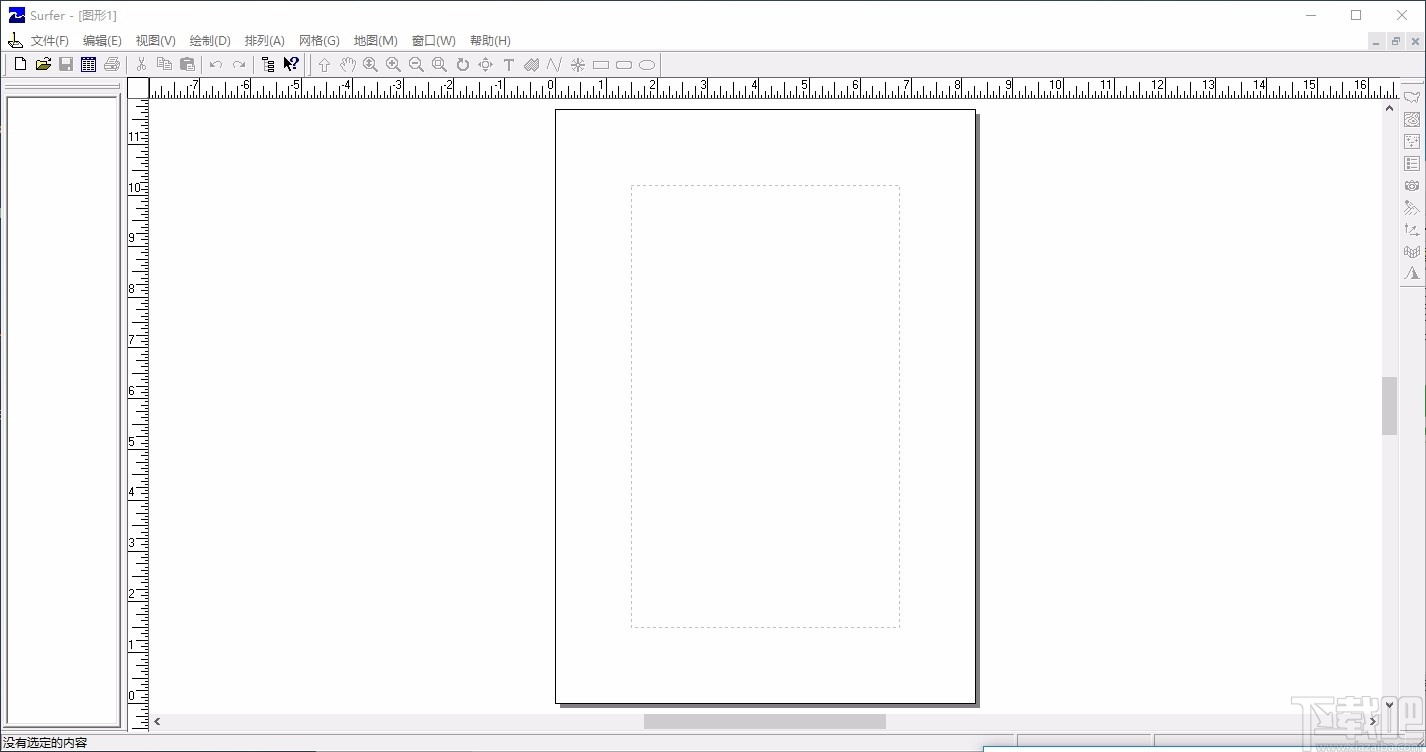
Task: Print the current document
Action: click(111, 64)
